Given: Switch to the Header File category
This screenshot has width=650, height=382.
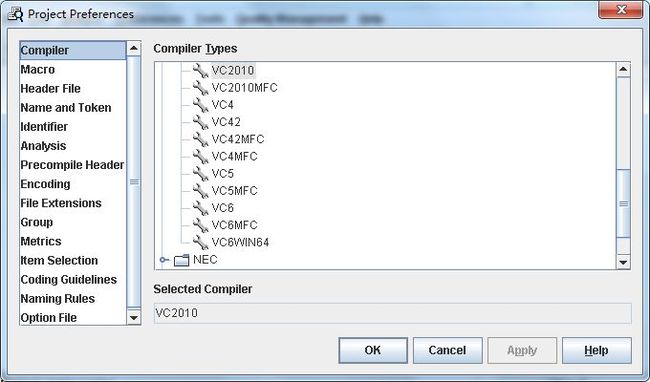Looking at the screenshot, I should coord(50,88).
